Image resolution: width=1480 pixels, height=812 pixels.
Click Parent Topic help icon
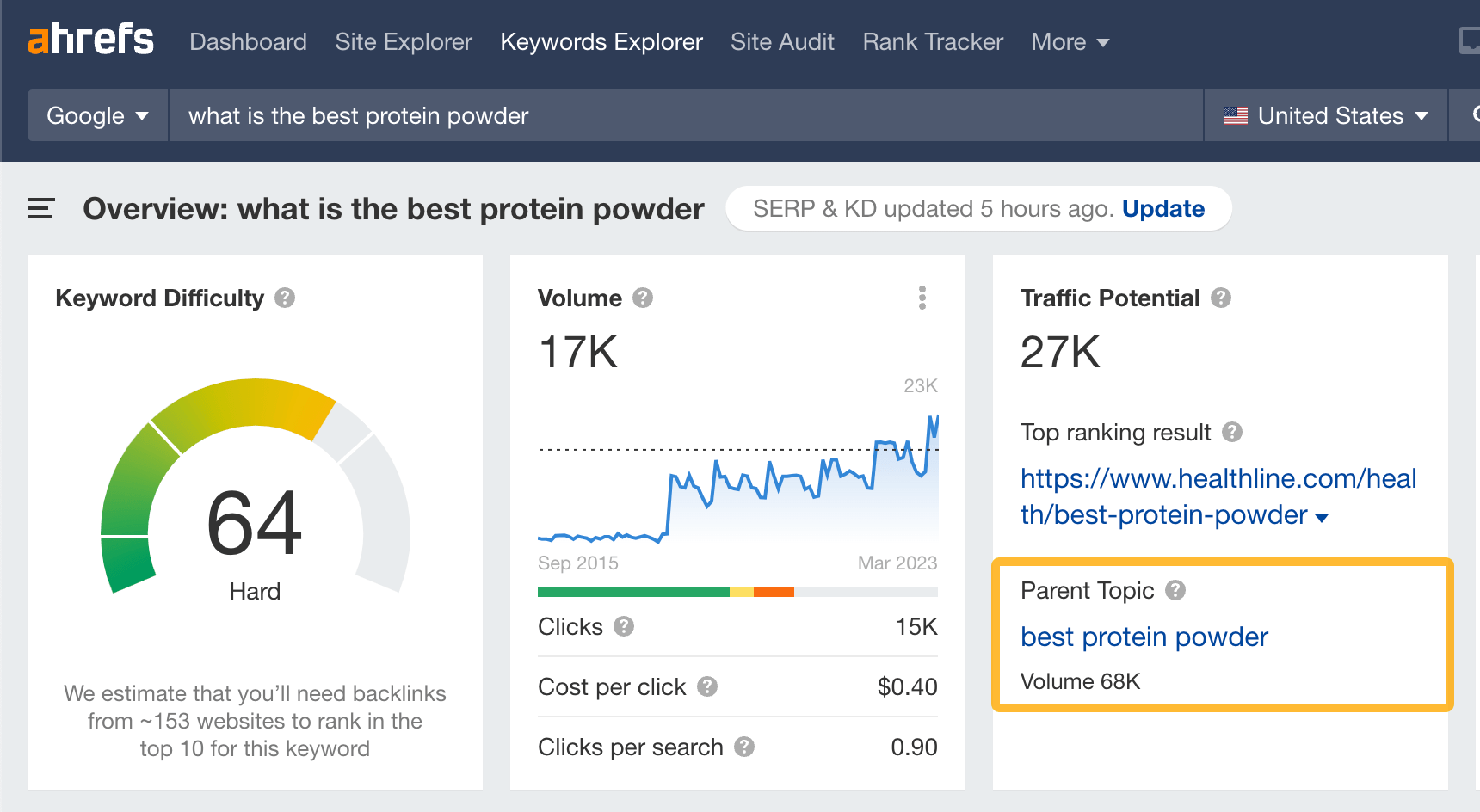tap(1175, 590)
